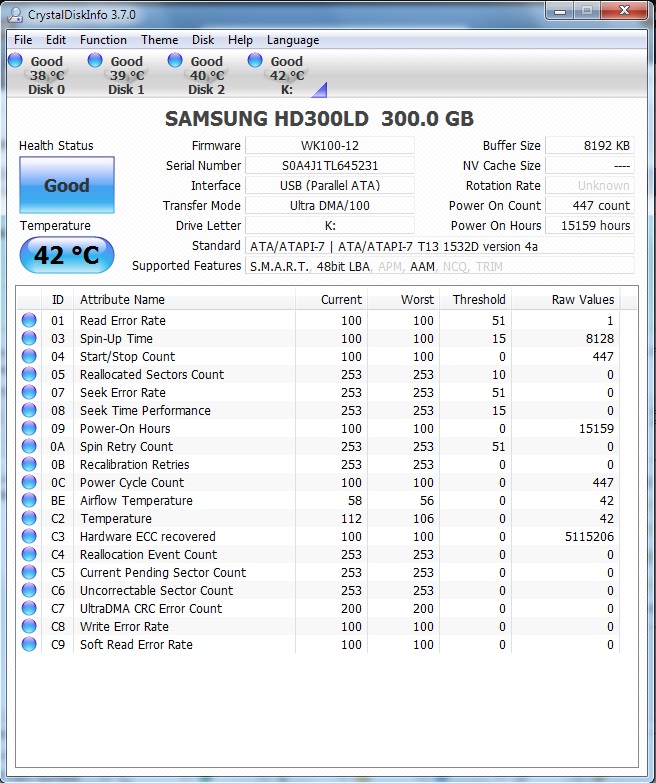The width and height of the screenshot is (656, 783).
Task: Click the ID column header
Action: tap(57, 300)
